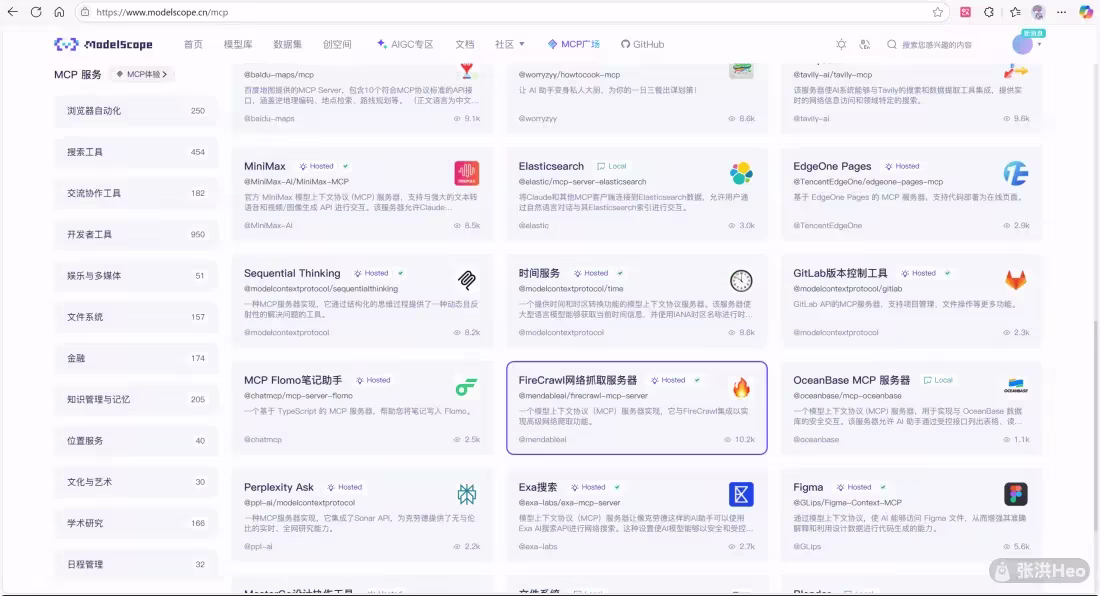Viewport: 1100px width, 596px height.
Task: Open 创空间 navigation item
Action: tap(337, 44)
